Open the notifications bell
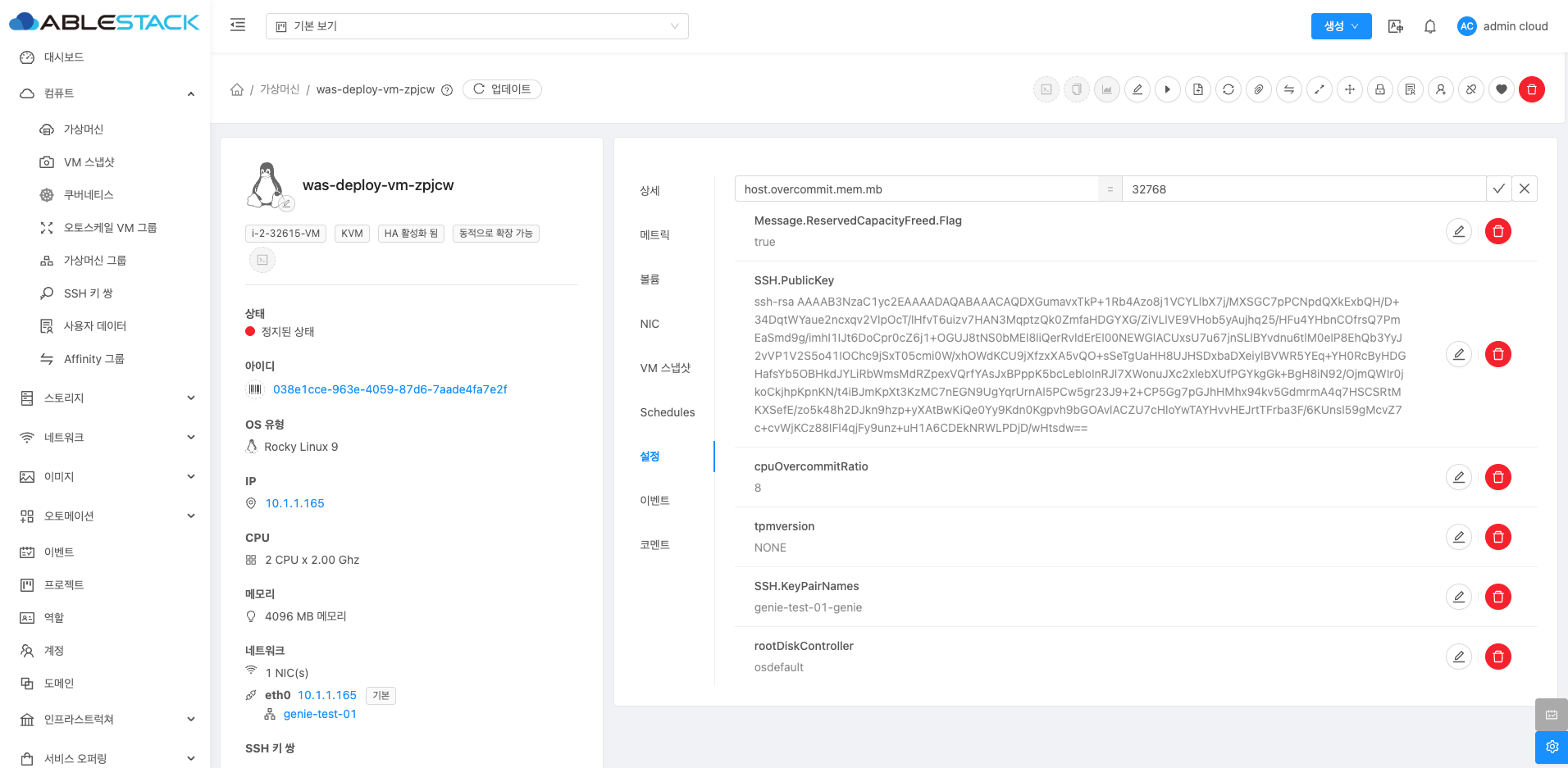Screen dimensions: 1568x768 (1429, 26)
